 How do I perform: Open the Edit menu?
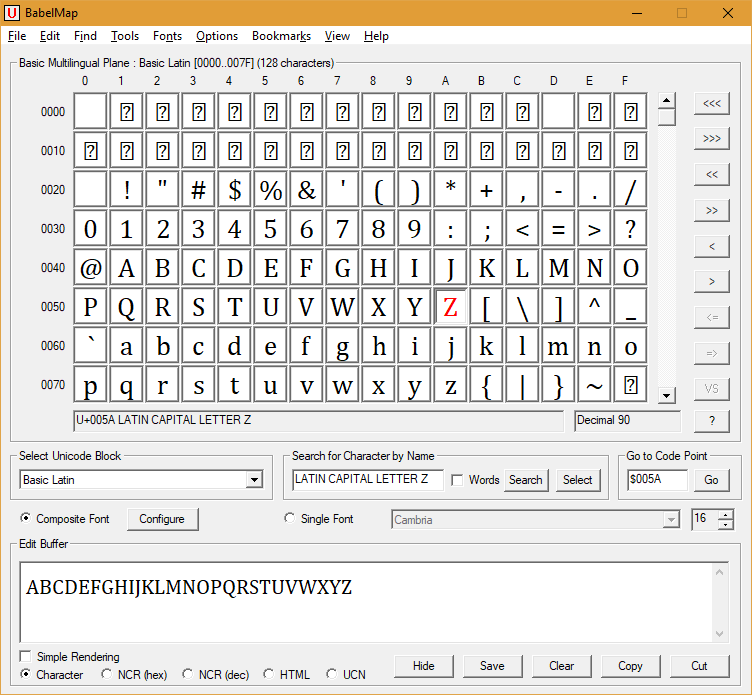[50, 36]
